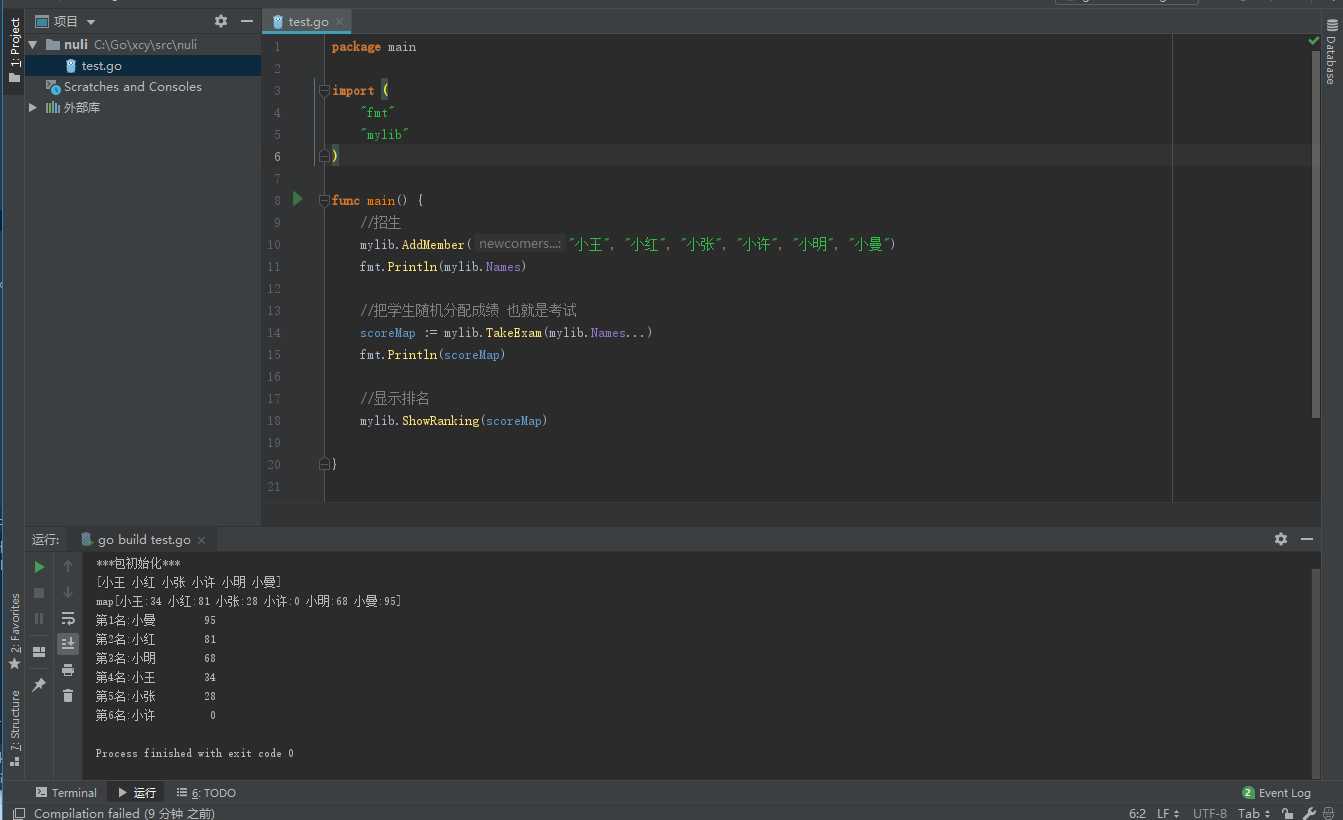Toggle soft-wrap in the Run console
Viewport: 1343px width, 820px height.
[68, 618]
